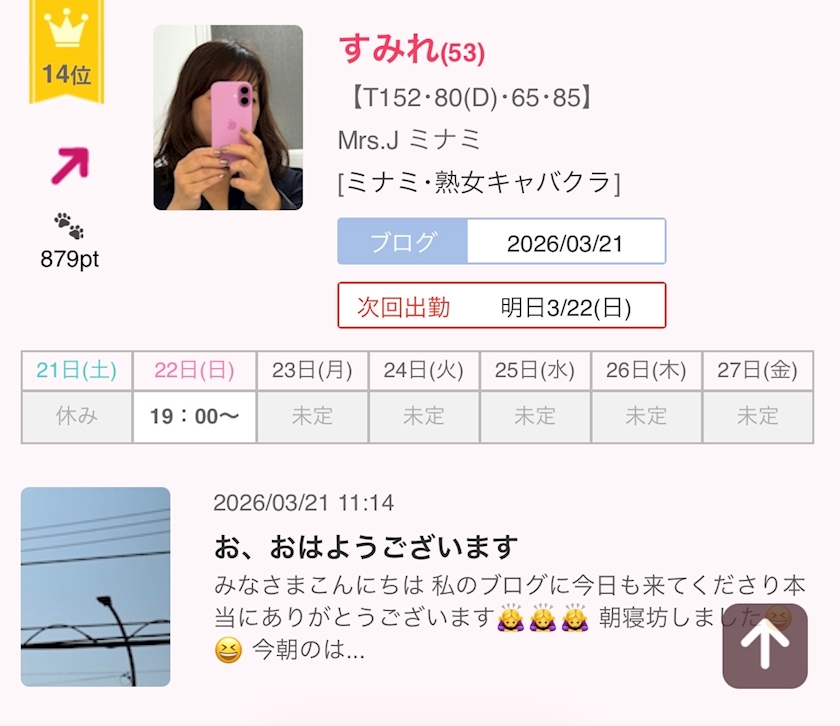Click the 19:00〜 shift time cell
Screen dimensions: 840x726
[x=194, y=416]
